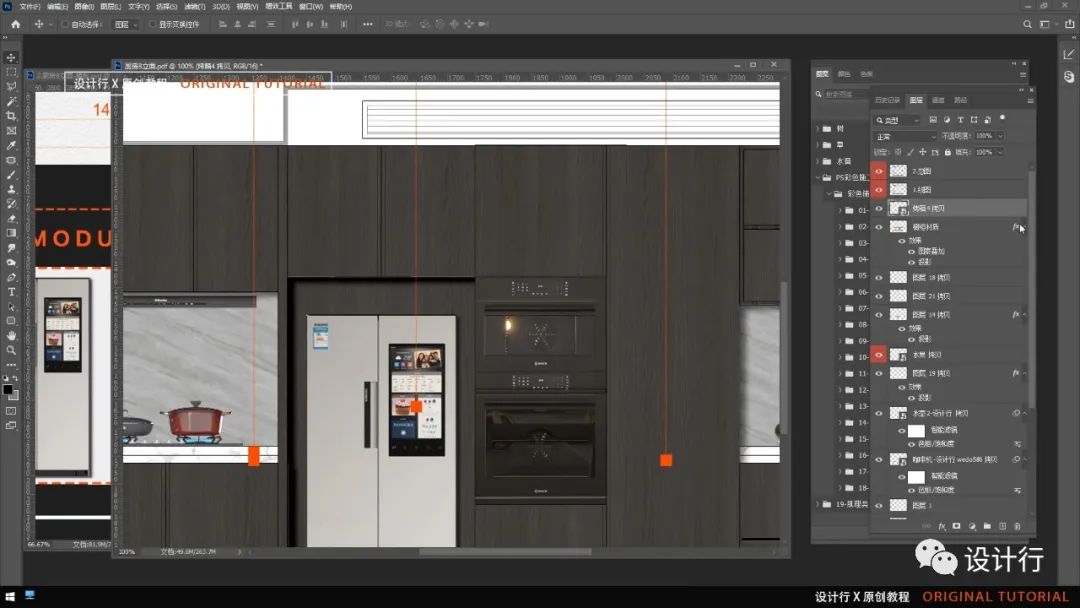Hide the 图层 14 拷贝 layer
The width and height of the screenshot is (1080, 608).
pyautogui.click(x=879, y=315)
